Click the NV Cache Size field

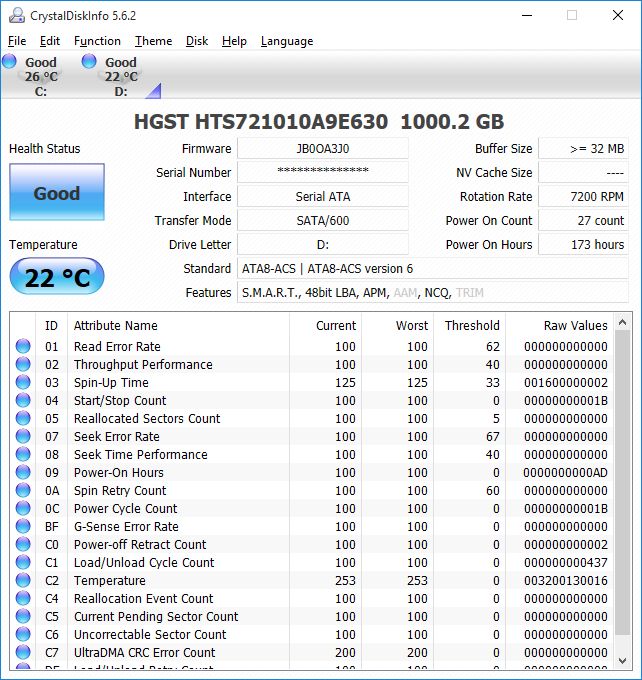(x=583, y=173)
